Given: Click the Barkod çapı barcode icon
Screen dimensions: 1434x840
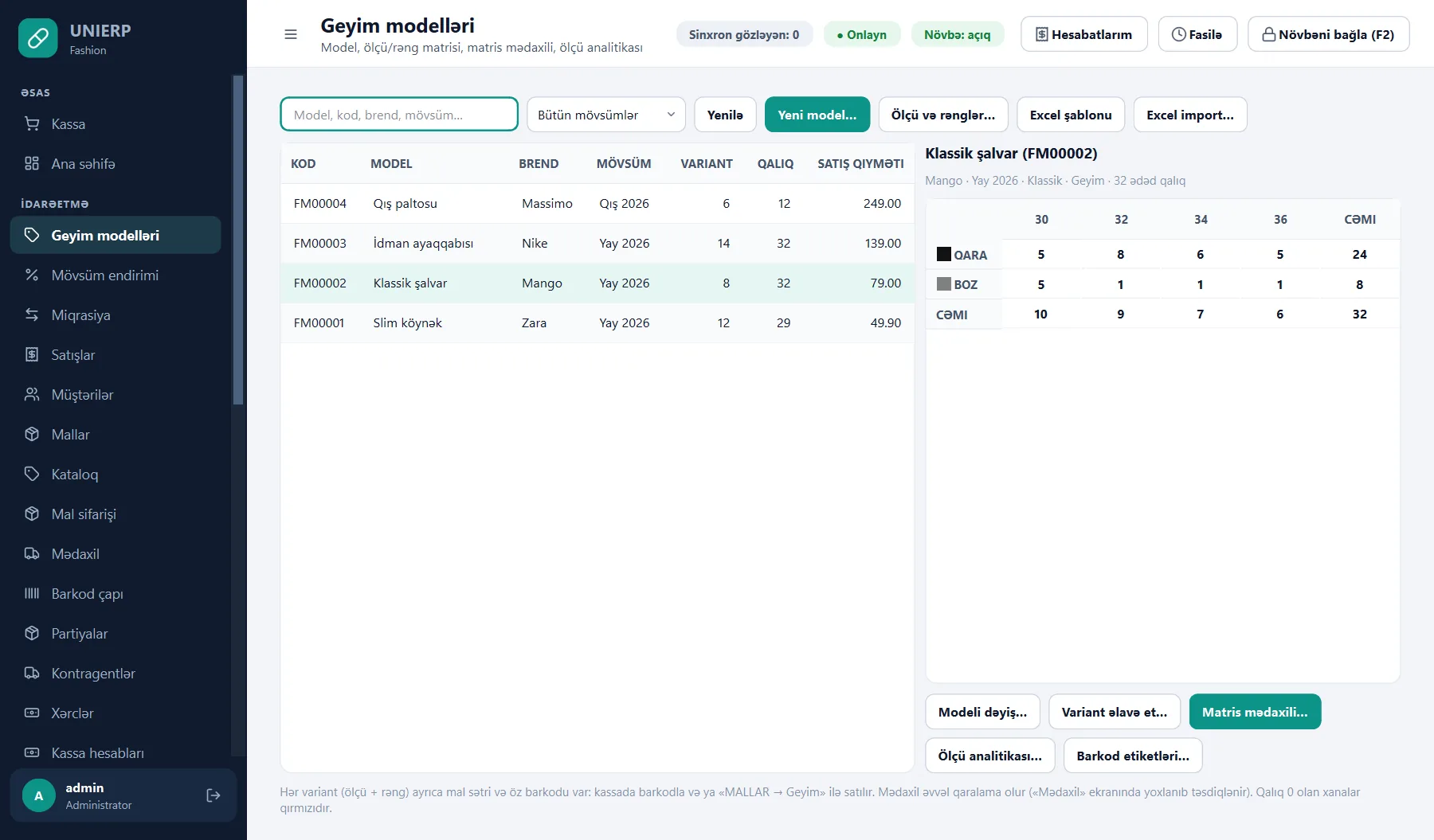Looking at the screenshot, I should point(32,594).
